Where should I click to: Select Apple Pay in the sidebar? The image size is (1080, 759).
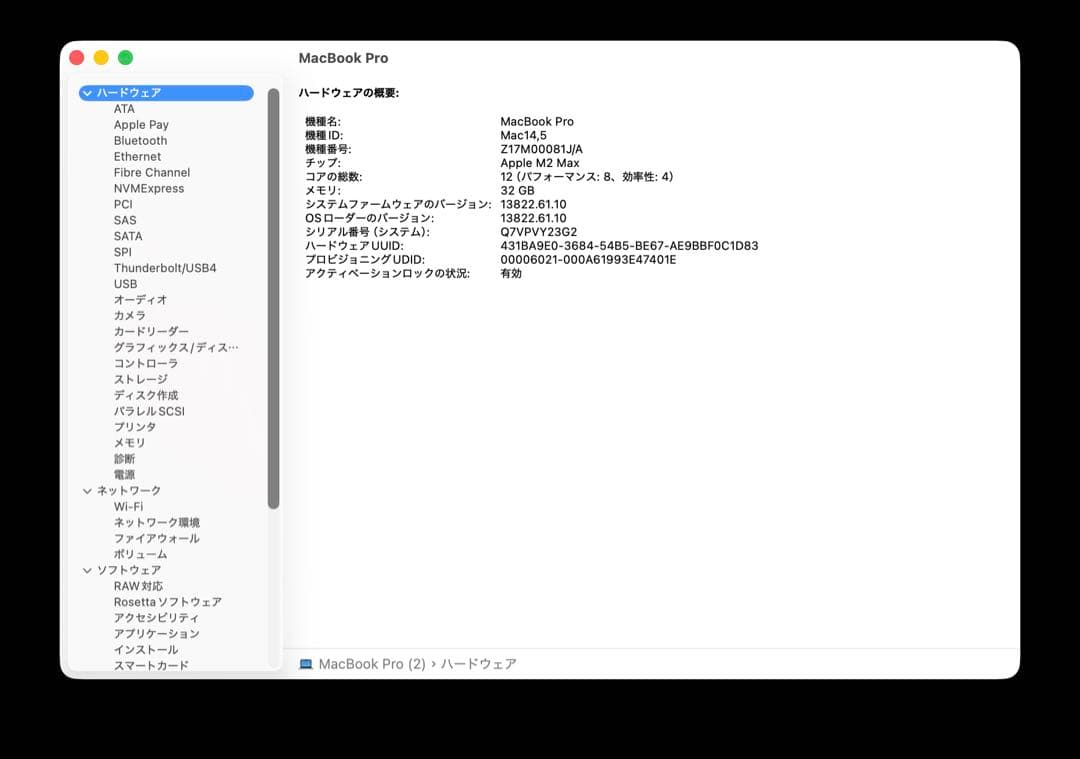(x=141, y=124)
